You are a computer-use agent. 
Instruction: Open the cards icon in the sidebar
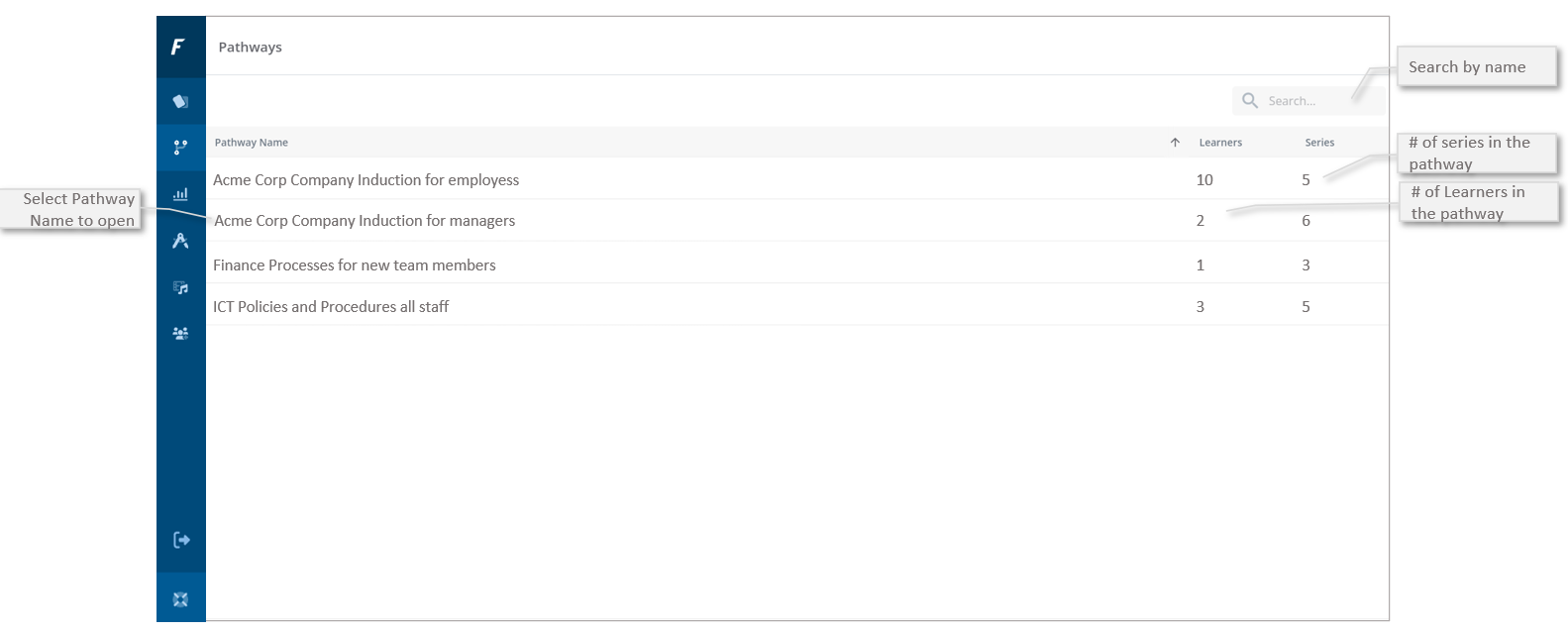pos(180,101)
